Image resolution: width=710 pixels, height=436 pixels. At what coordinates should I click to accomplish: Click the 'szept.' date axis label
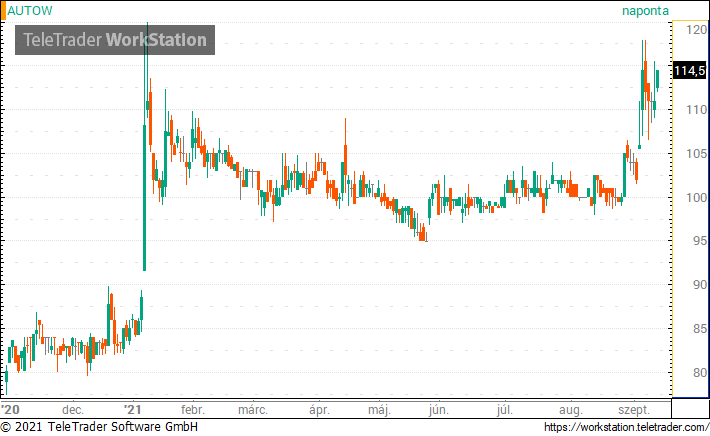pyautogui.click(x=634, y=410)
